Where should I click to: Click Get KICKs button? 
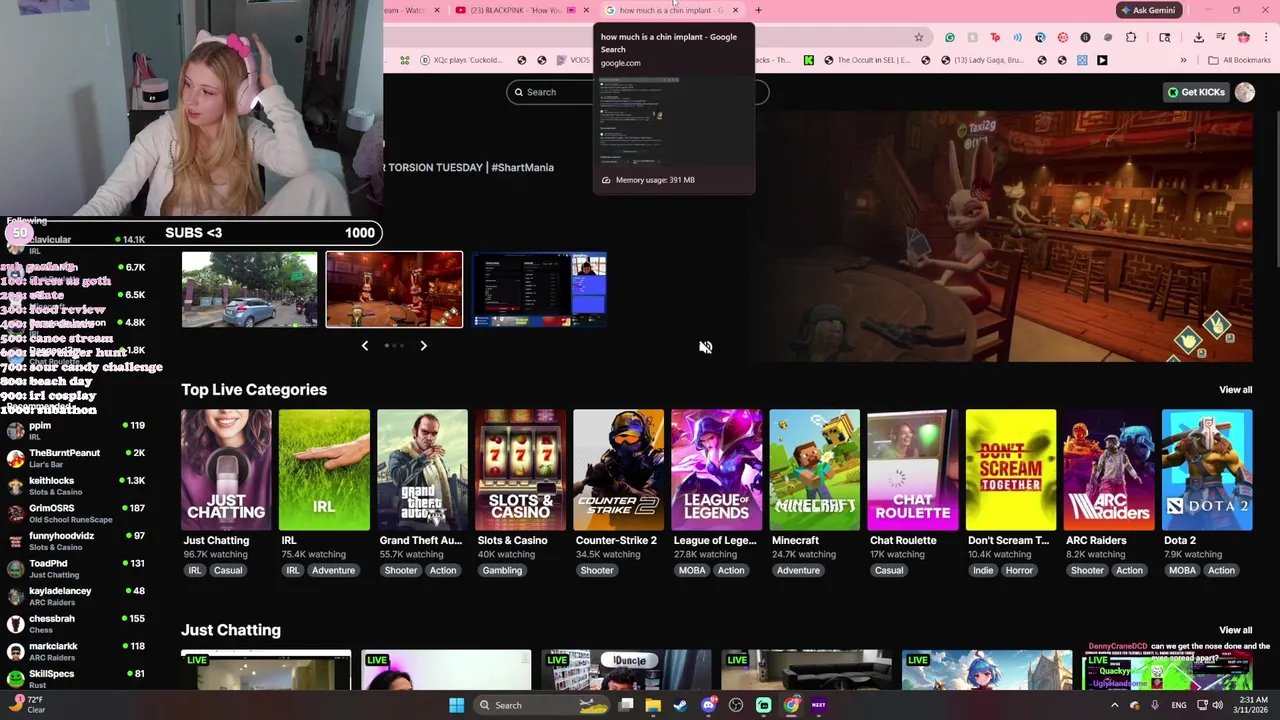click(1195, 92)
